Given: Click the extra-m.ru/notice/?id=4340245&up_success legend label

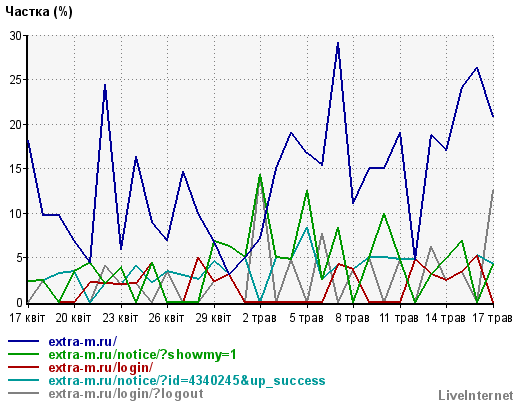Looking at the screenshot, I should pos(187,380).
